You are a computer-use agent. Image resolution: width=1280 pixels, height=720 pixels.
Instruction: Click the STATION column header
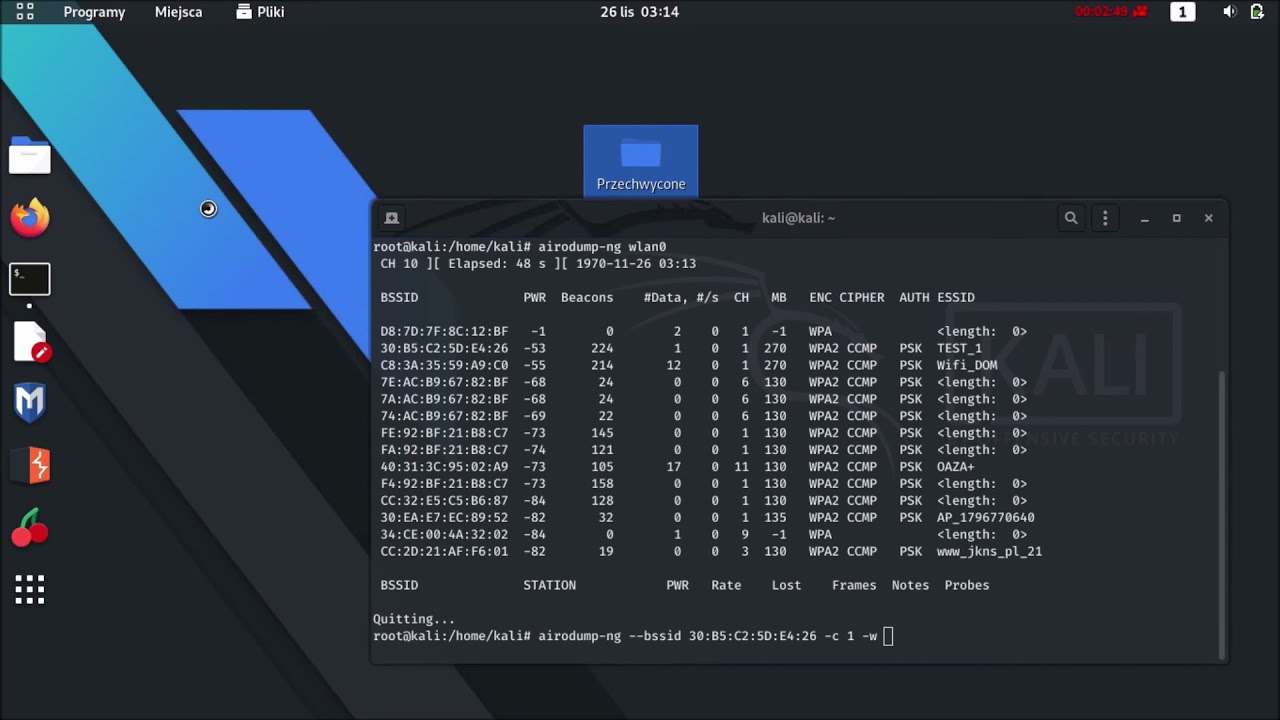[549, 585]
